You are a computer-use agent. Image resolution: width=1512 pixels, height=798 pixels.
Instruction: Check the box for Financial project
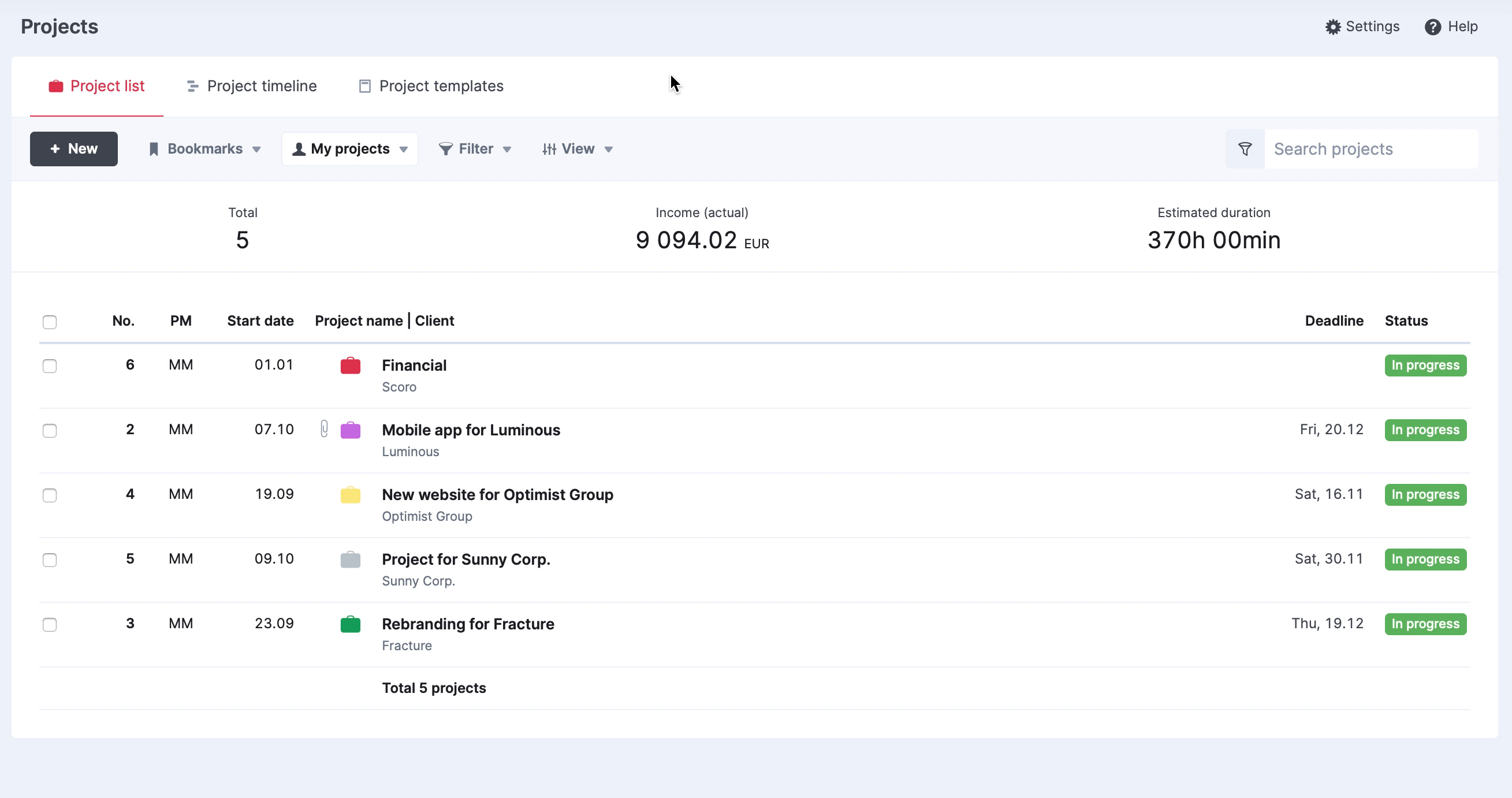[x=50, y=366]
